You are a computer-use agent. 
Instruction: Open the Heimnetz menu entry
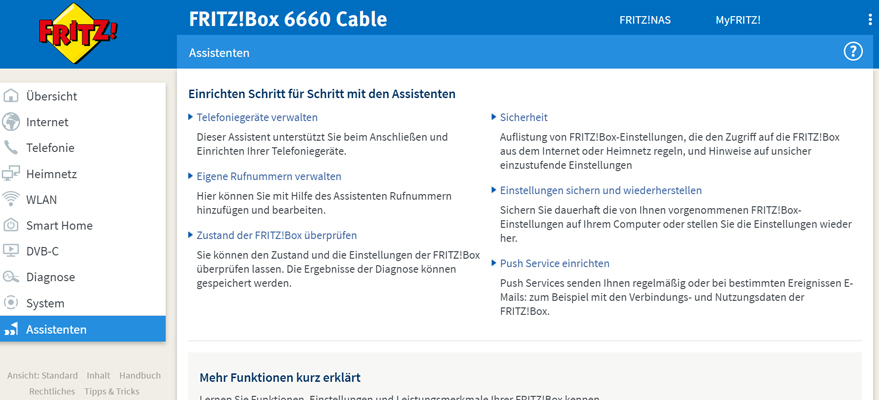[51, 174]
